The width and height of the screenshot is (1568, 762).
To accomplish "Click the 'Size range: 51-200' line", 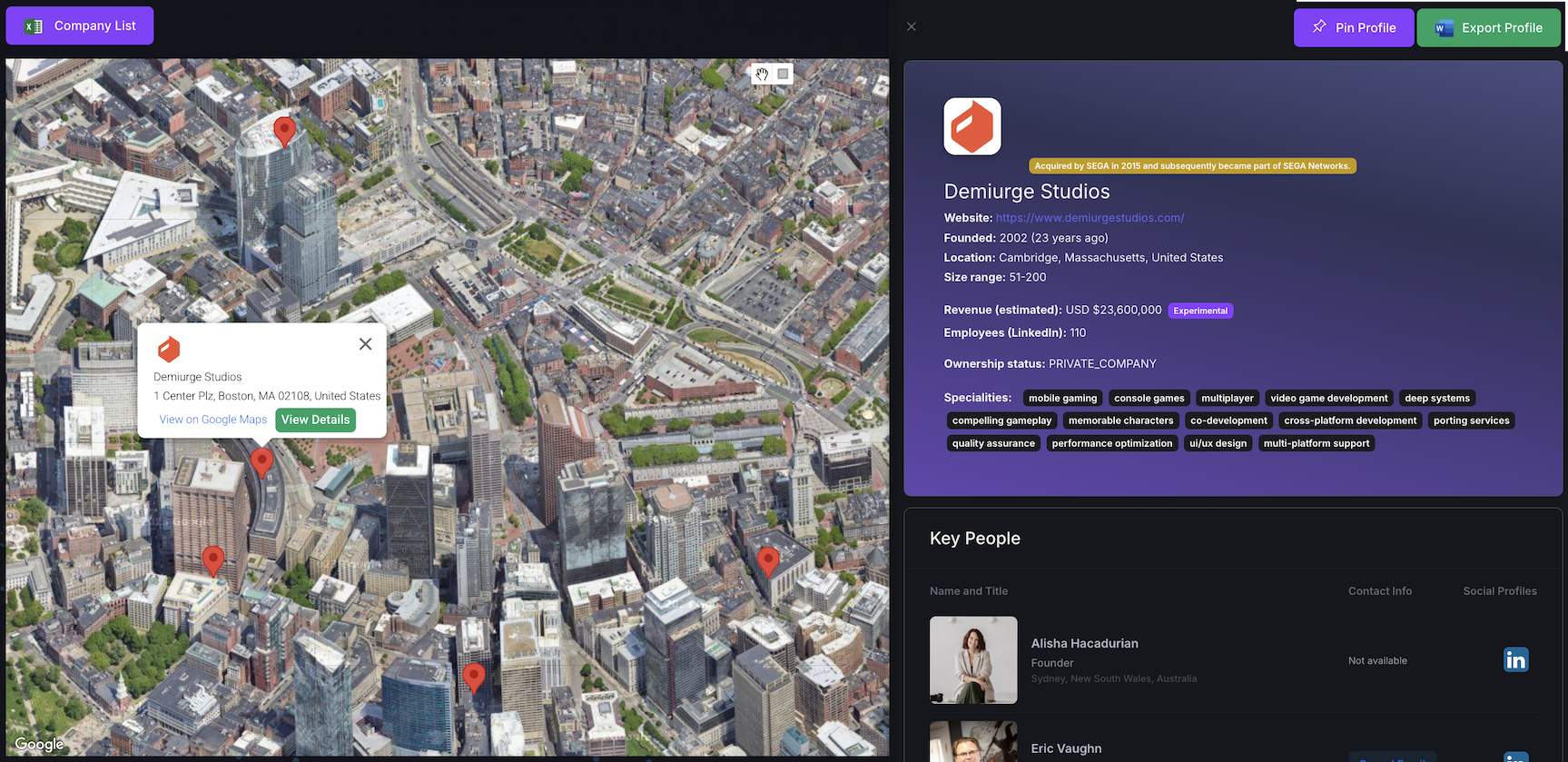I will [995, 278].
